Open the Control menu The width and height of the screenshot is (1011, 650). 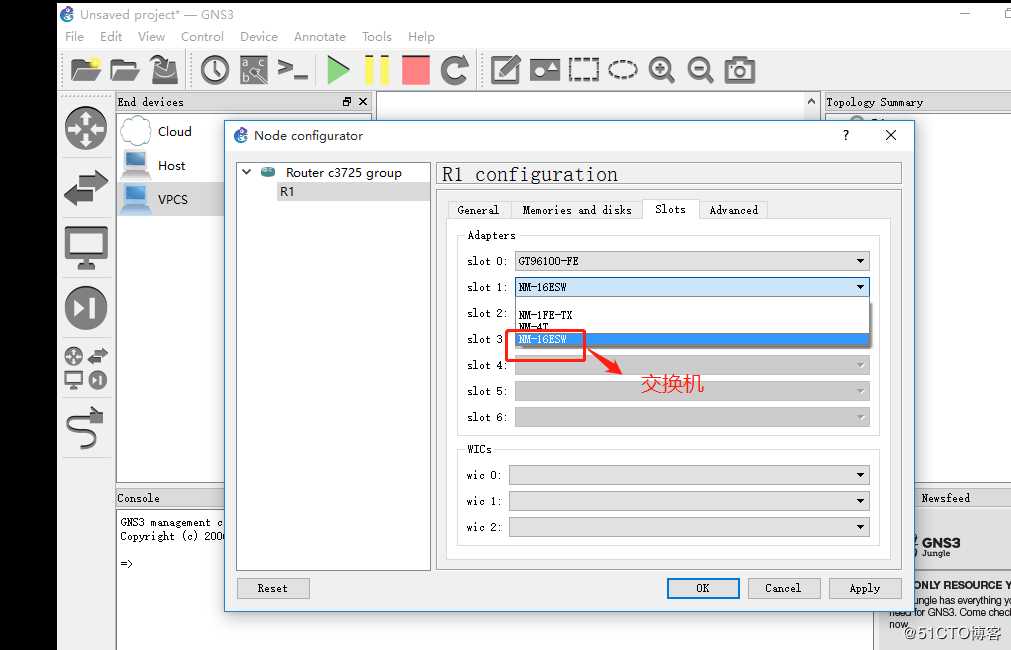pos(202,37)
